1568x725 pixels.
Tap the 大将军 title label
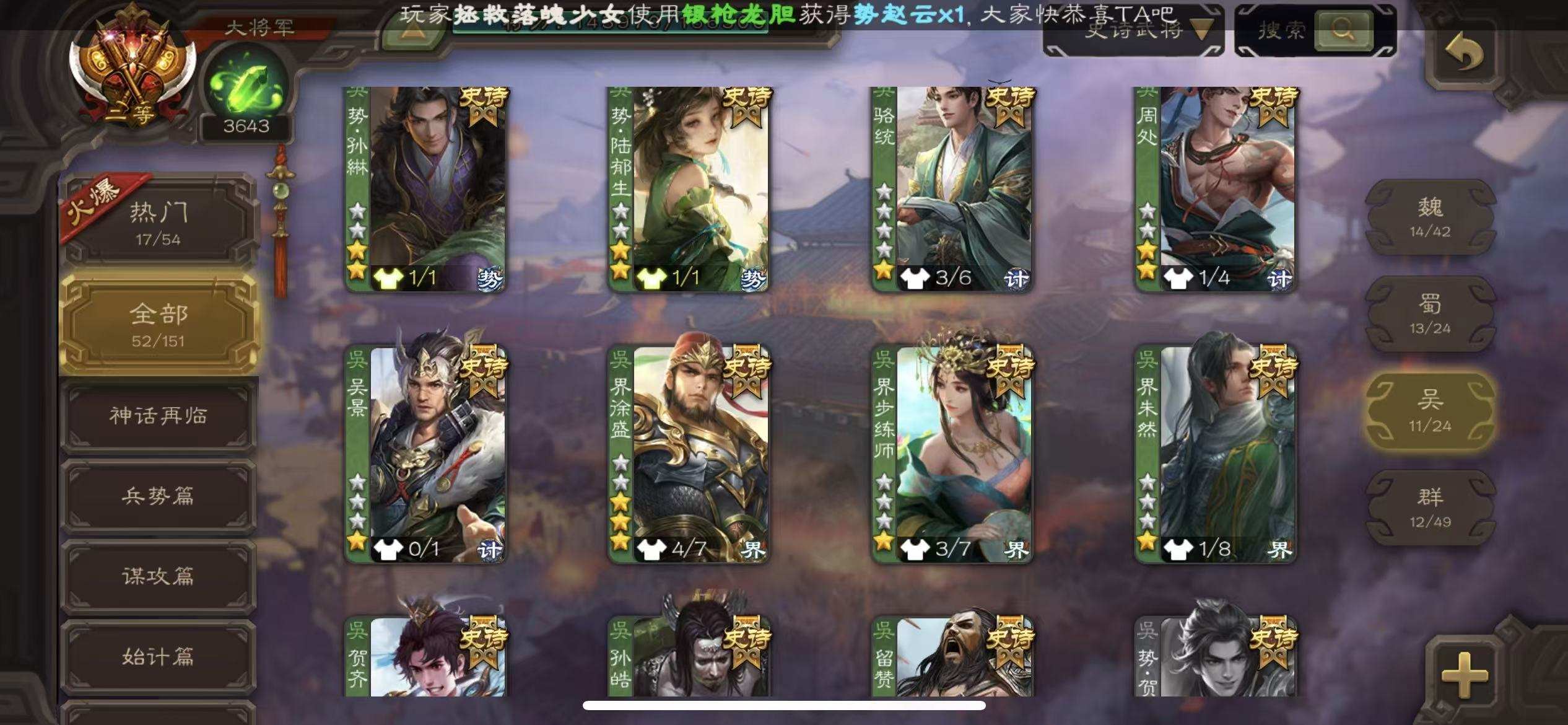tap(259, 28)
